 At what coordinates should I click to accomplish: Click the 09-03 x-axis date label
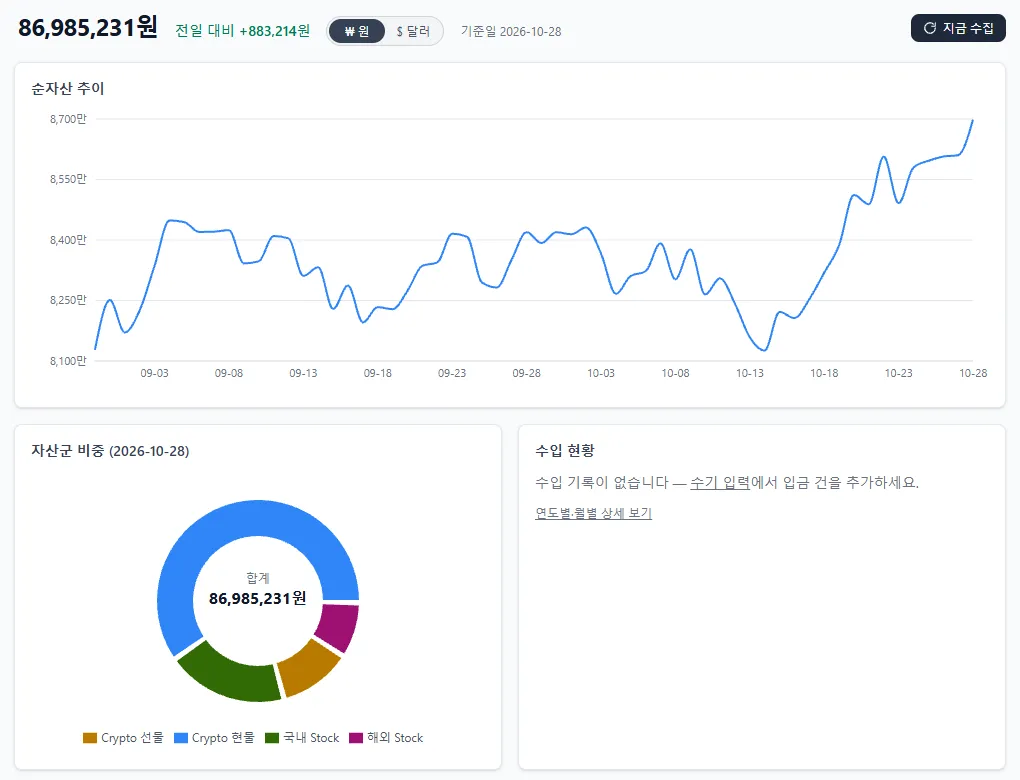[154, 373]
